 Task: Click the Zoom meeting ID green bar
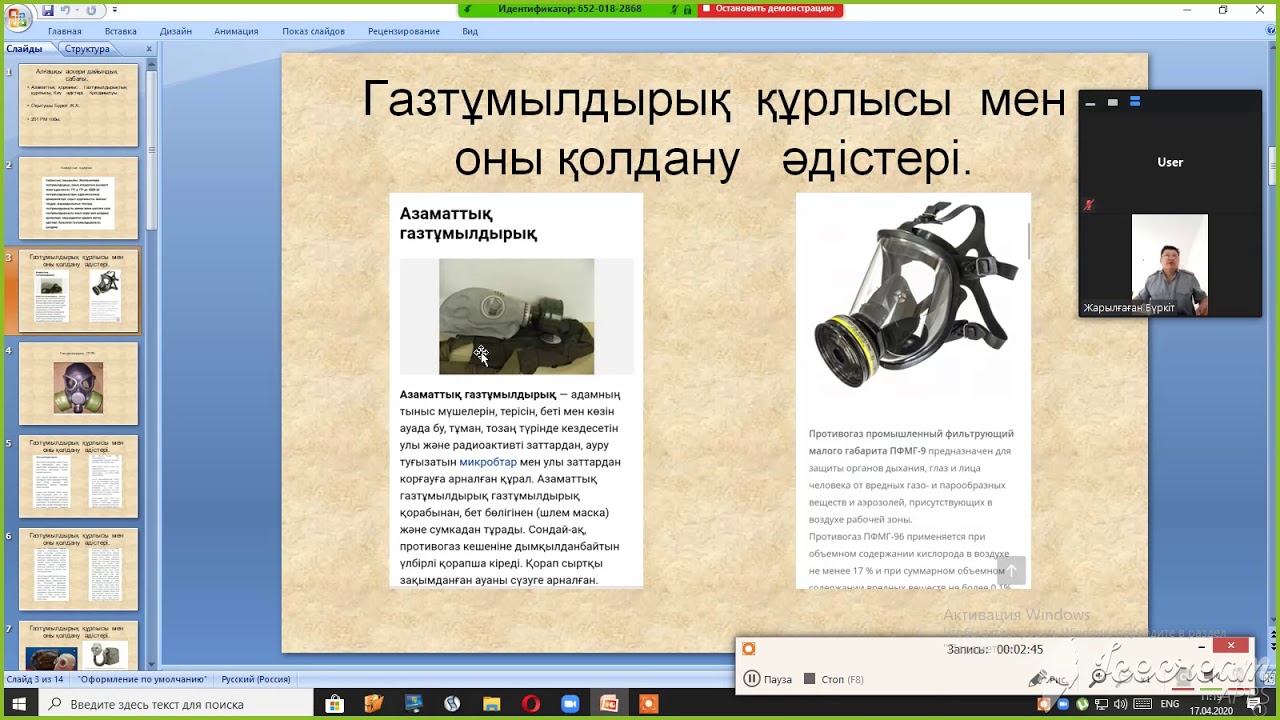click(570, 9)
